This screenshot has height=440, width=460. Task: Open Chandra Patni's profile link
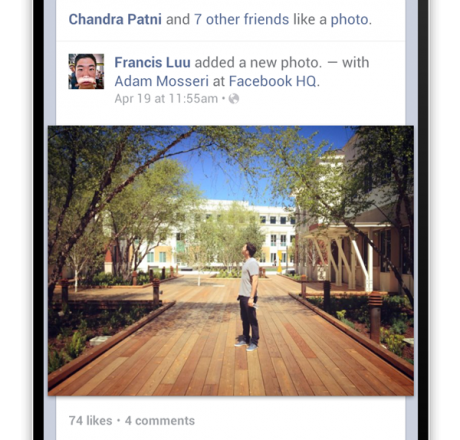pyautogui.click(x=115, y=19)
